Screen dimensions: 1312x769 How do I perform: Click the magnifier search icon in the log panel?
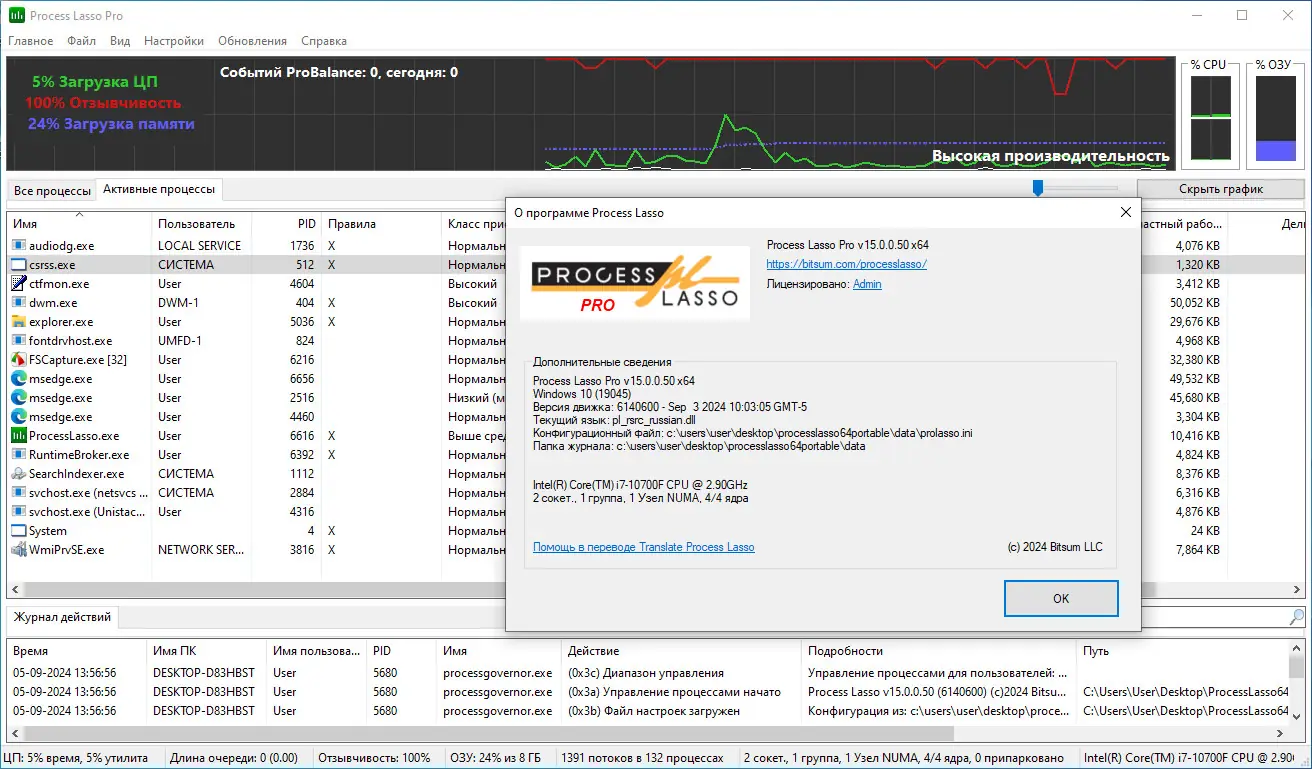pos(1297,617)
